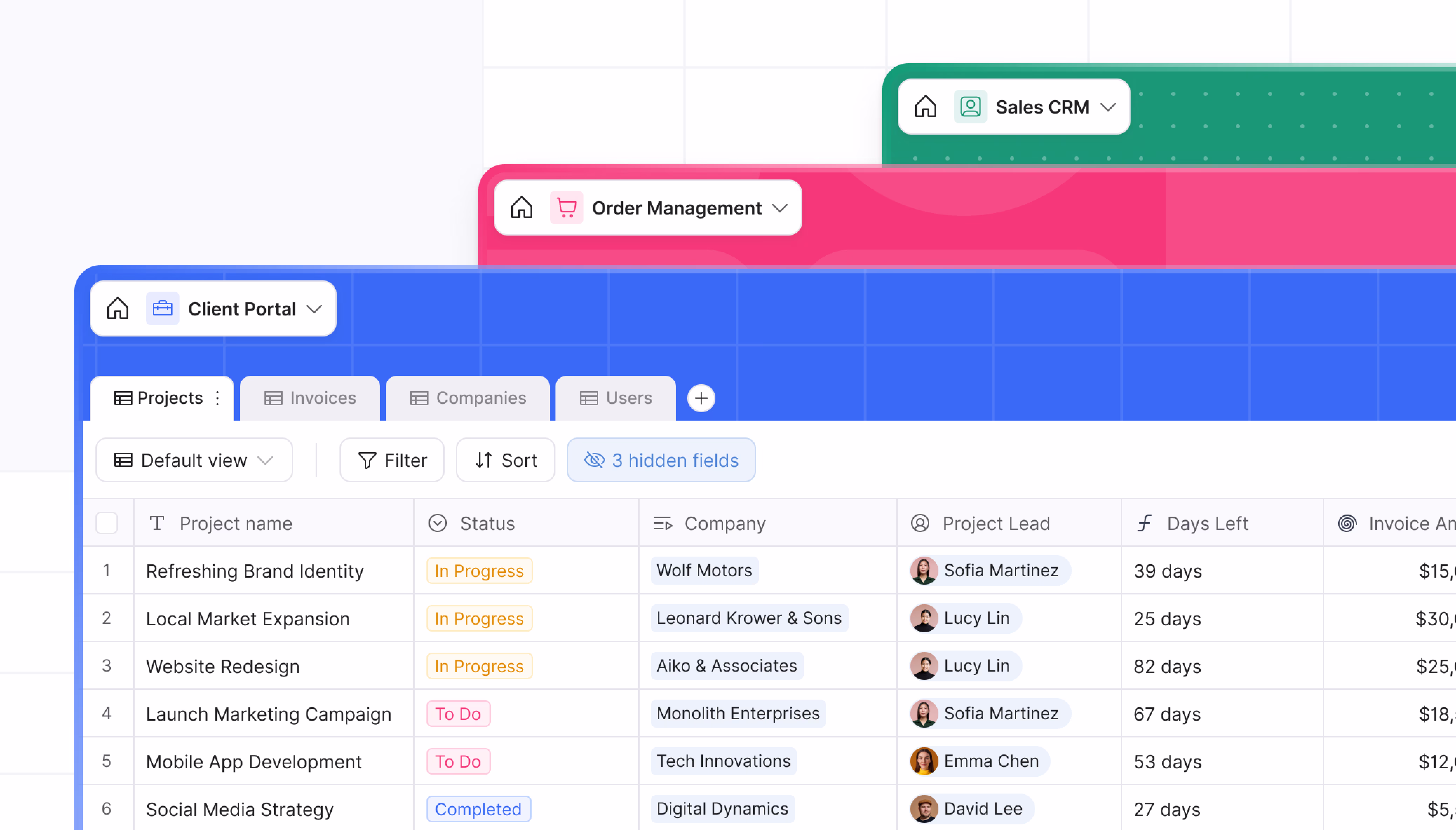
Task: Click the Sort button
Action: tap(505, 460)
